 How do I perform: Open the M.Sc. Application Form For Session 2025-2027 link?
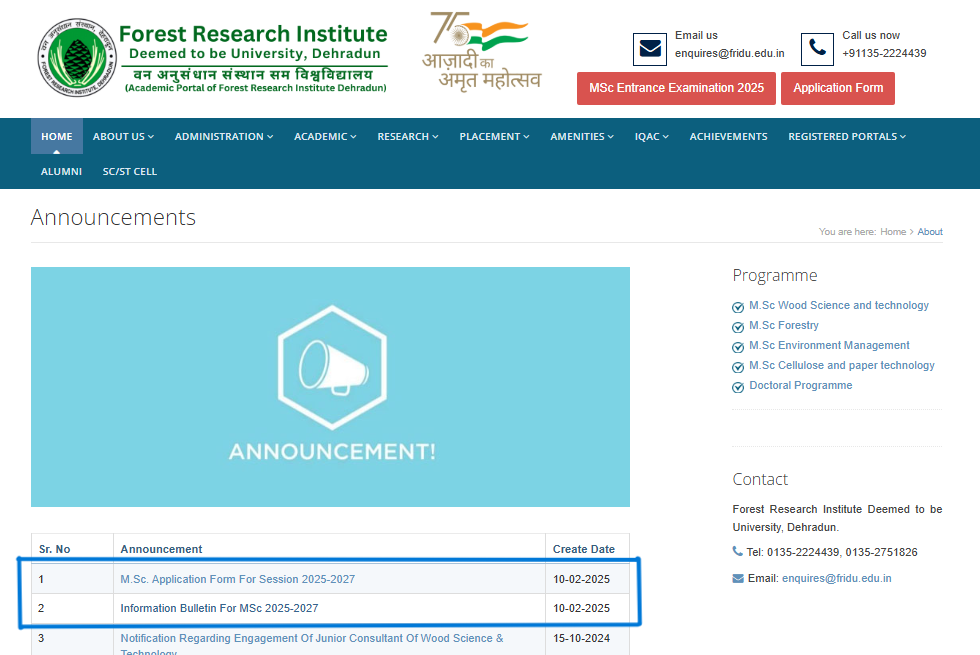coord(237,578)
